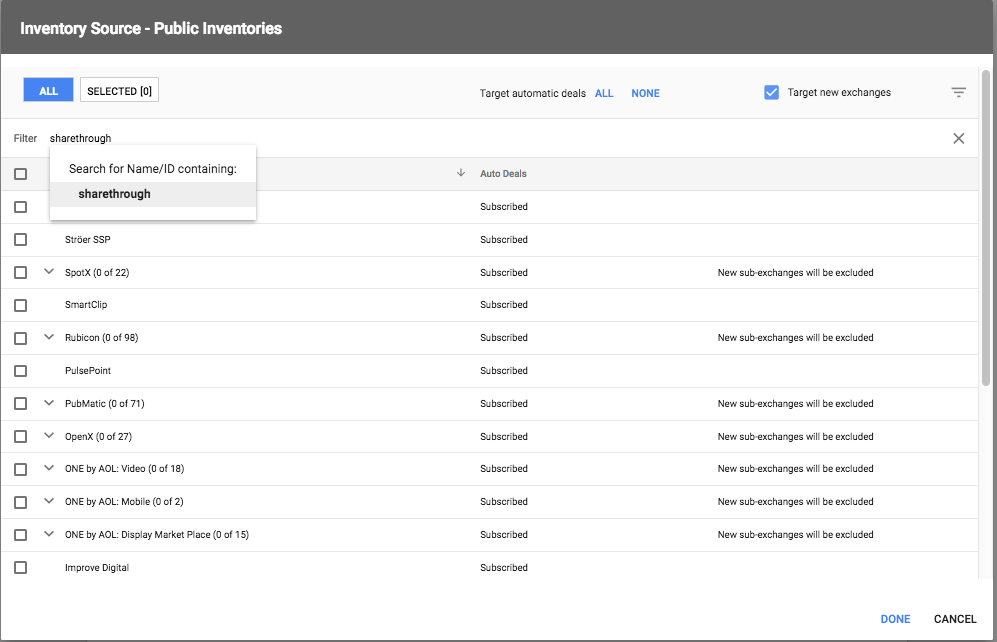
Task: Click the SpotX (0 of 22) label
Action: tap(97, 273)
